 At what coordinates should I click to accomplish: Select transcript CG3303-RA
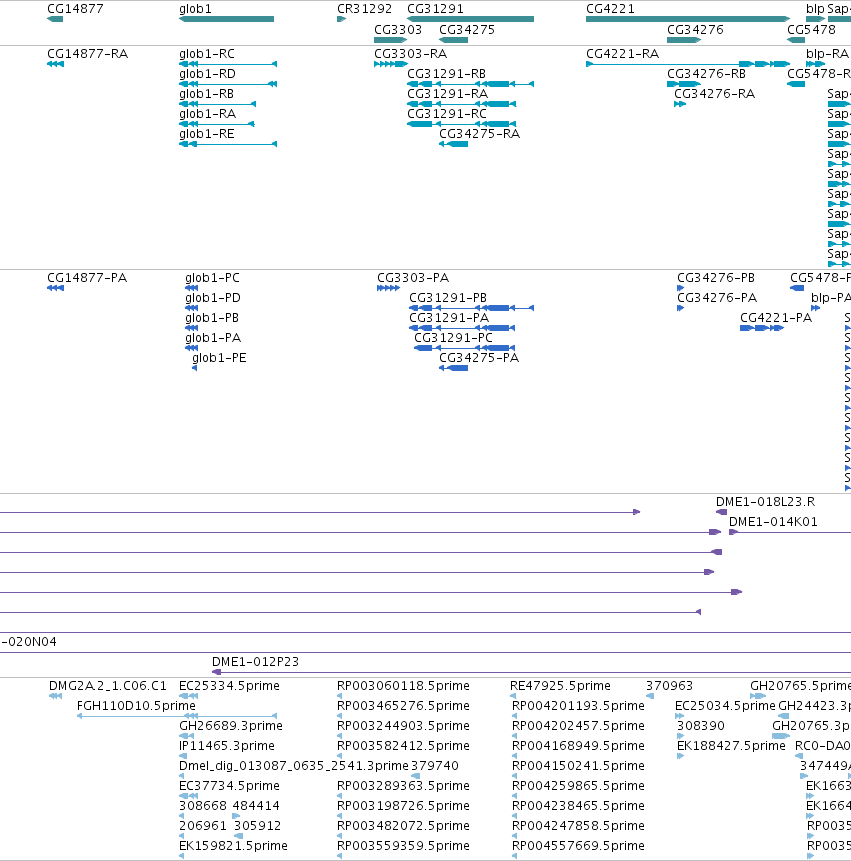click(410, 54)
